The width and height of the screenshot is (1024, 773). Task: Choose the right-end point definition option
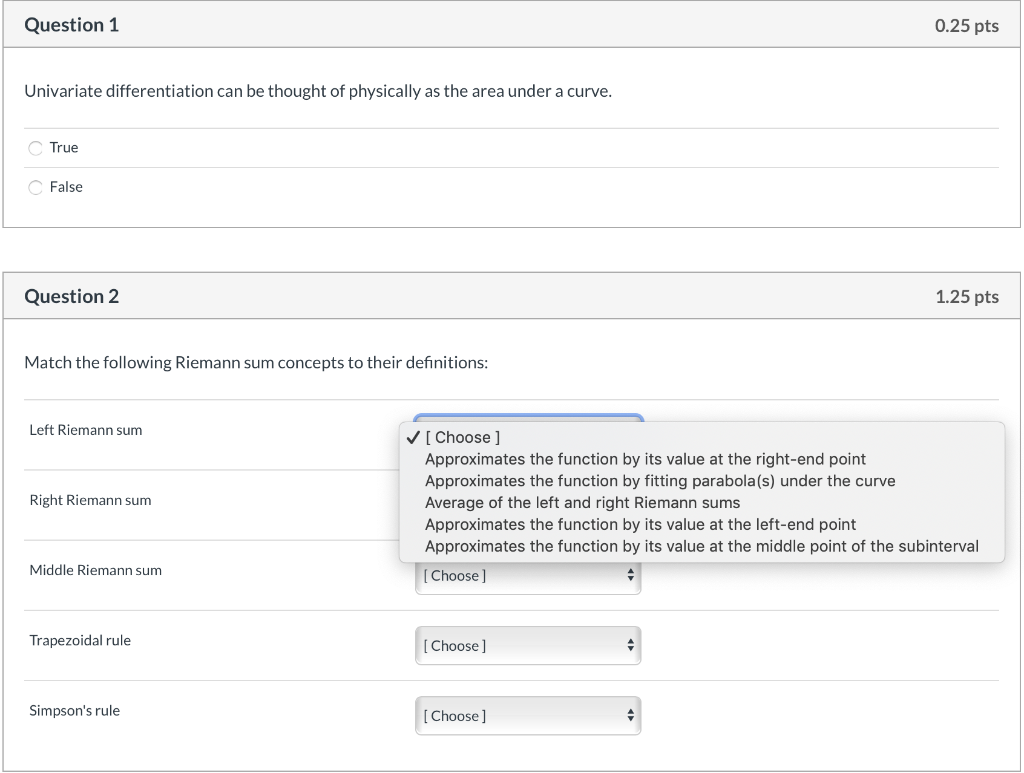pyautogui.click(x=645, y=459)
